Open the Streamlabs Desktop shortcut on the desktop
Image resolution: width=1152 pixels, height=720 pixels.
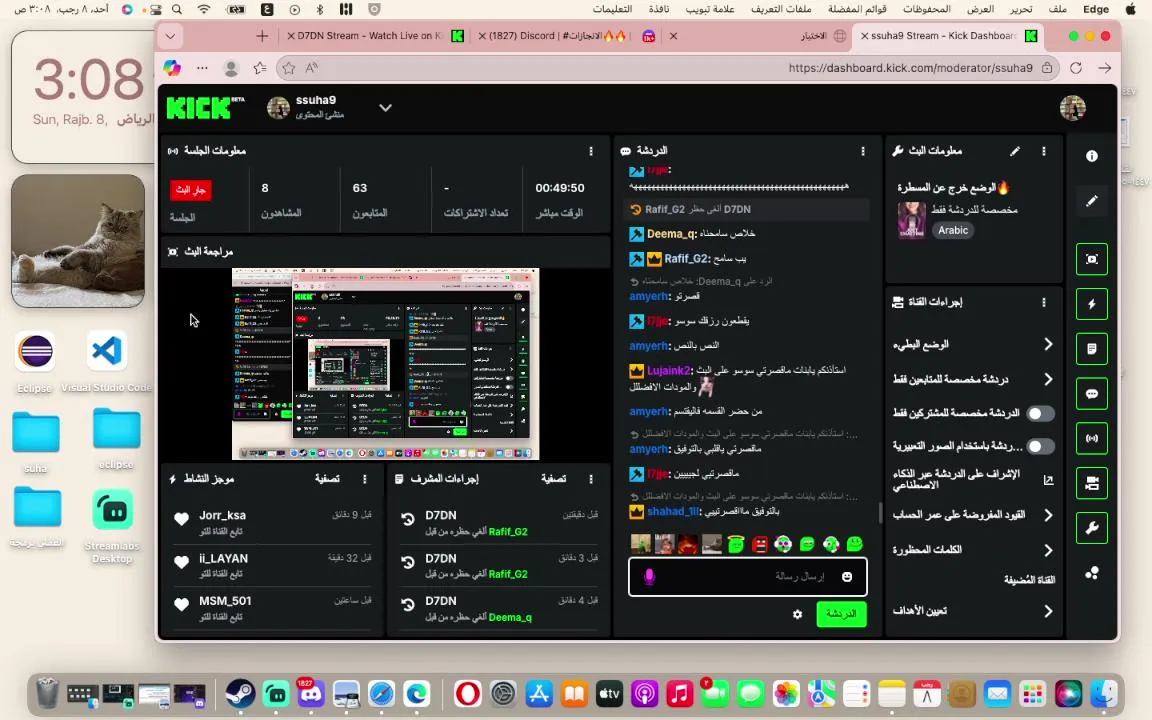(112, 526)
